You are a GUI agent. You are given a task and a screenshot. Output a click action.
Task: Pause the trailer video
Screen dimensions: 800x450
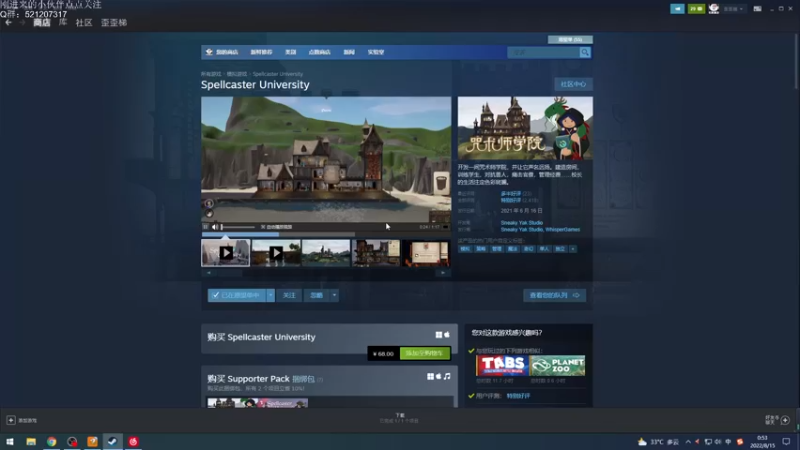(x=206, y=227)
